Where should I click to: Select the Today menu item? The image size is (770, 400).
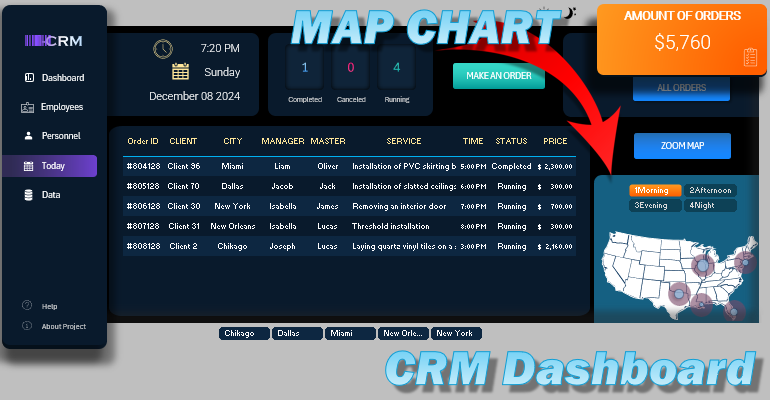50,166
